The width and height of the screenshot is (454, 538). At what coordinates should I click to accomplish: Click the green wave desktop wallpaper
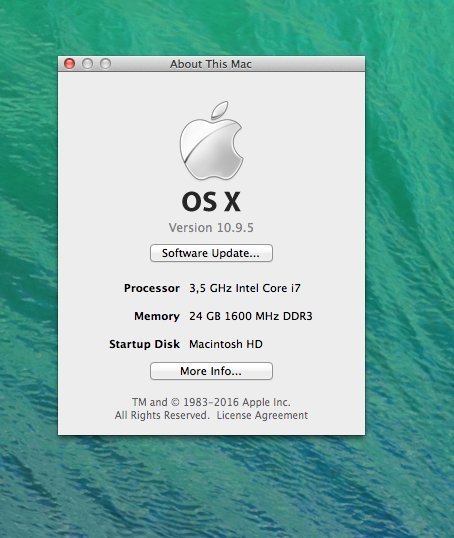point(408,240)
